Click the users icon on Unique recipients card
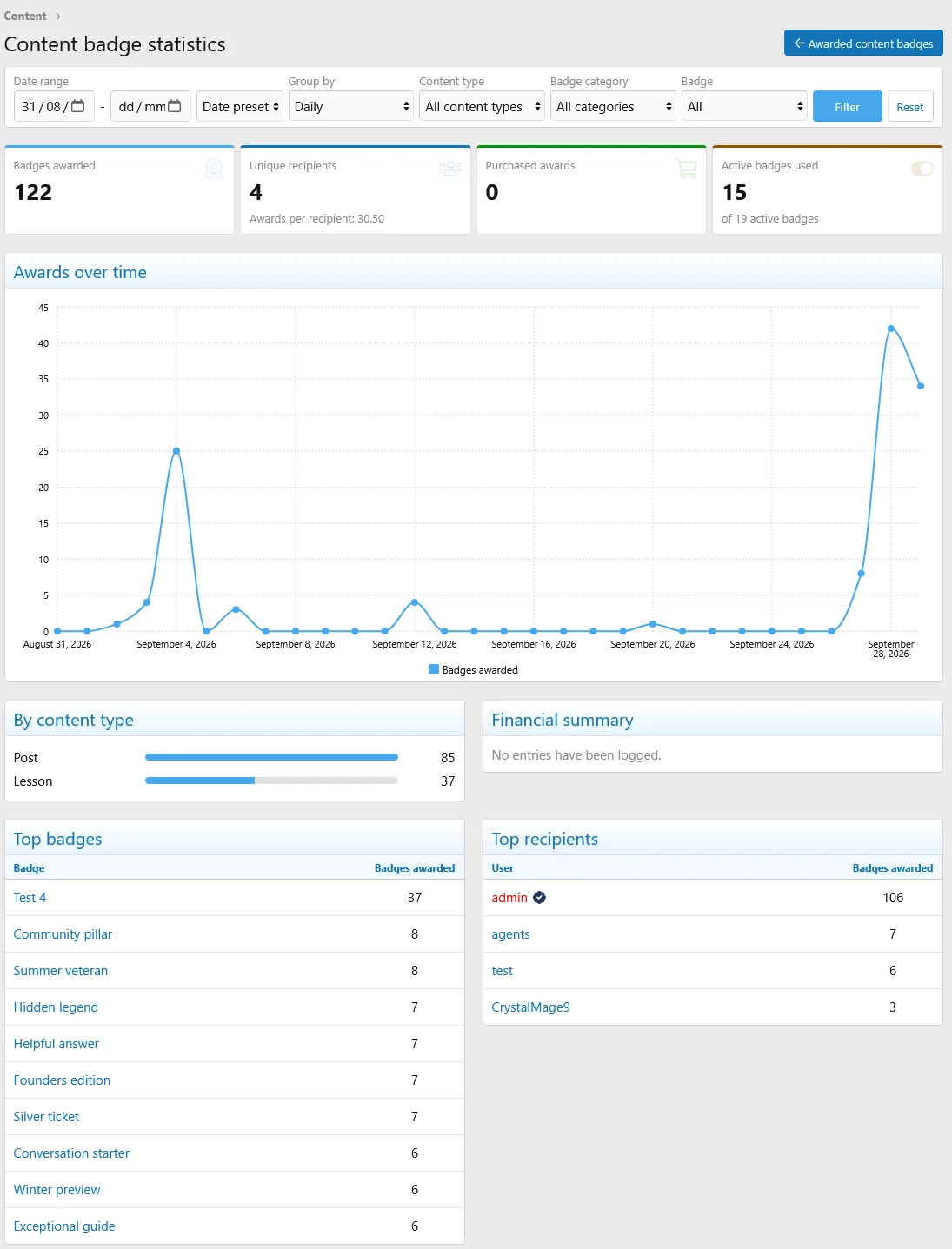952x1249 pixels. 450,169
